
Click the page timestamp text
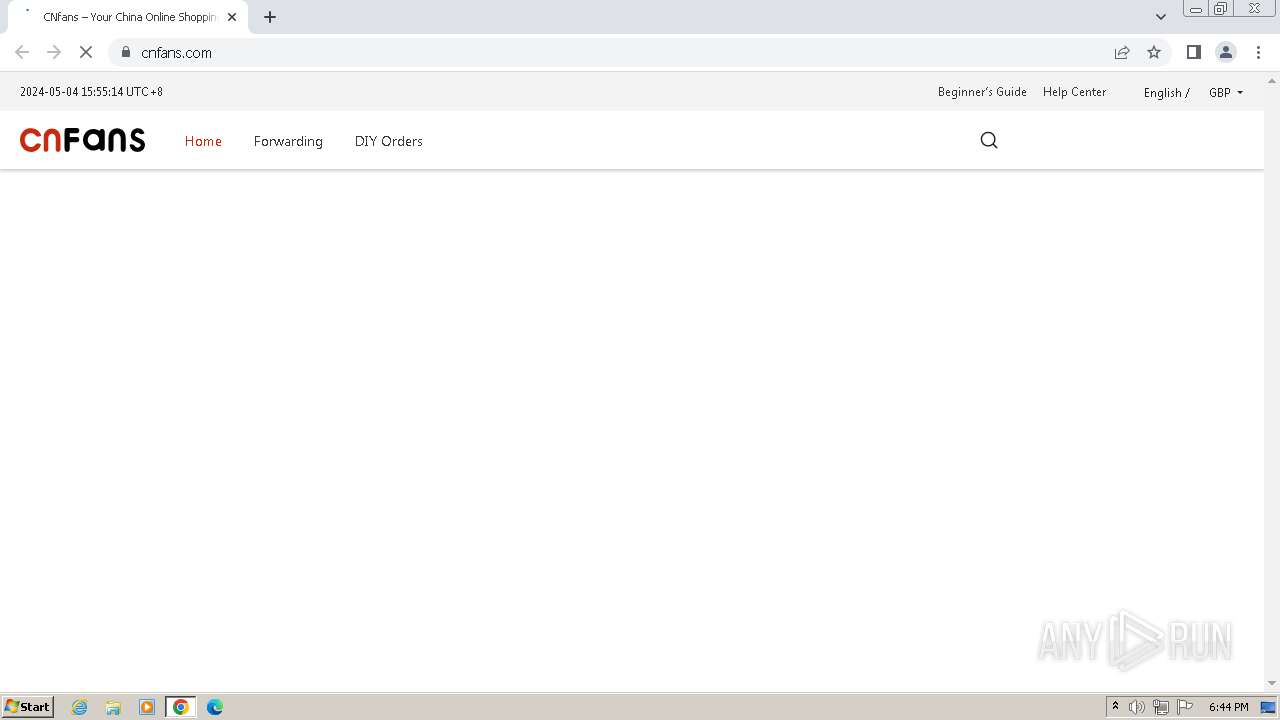point(91,92)
